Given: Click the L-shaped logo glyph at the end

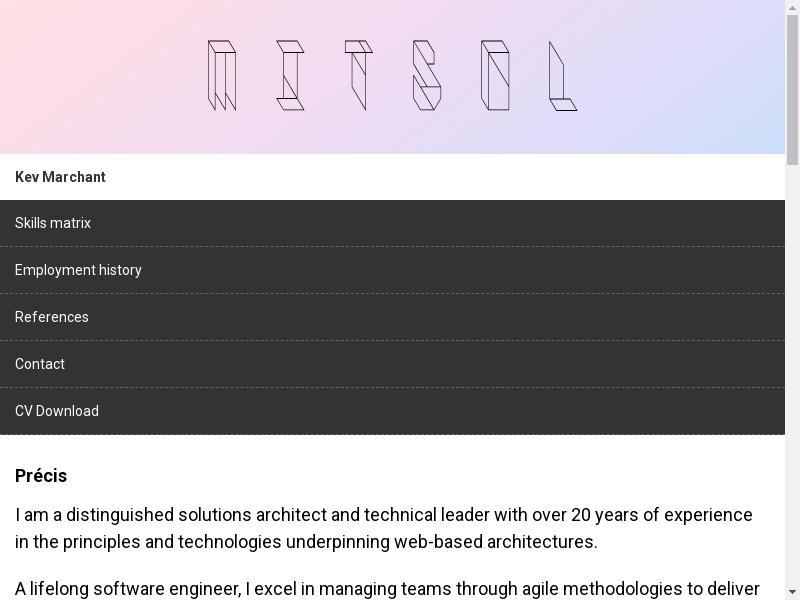Looking at the screenshot, I should [562, 75].
